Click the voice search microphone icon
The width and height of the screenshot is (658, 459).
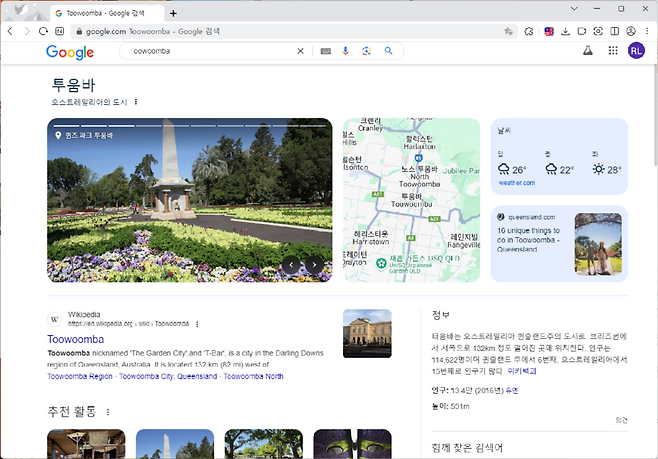click(x=346, y=51)
